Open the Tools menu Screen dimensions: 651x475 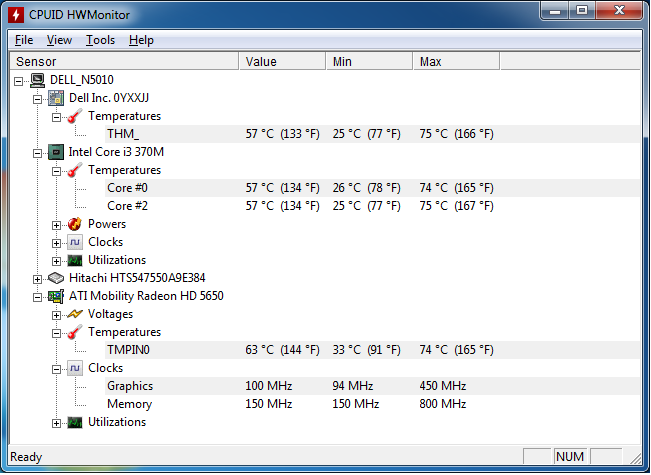tap(100, 40)
